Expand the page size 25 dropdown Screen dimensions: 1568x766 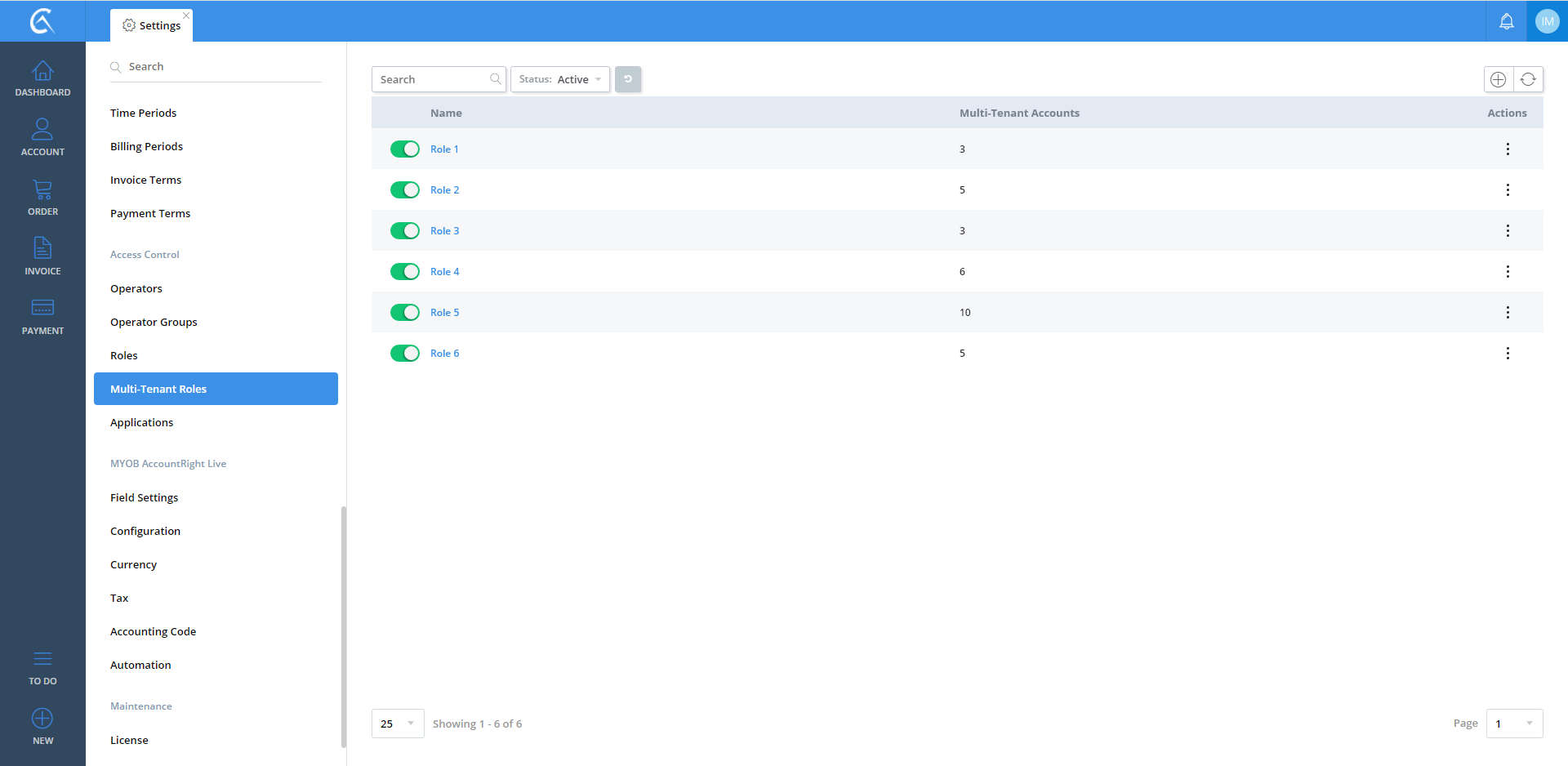[x=398, y=724]
